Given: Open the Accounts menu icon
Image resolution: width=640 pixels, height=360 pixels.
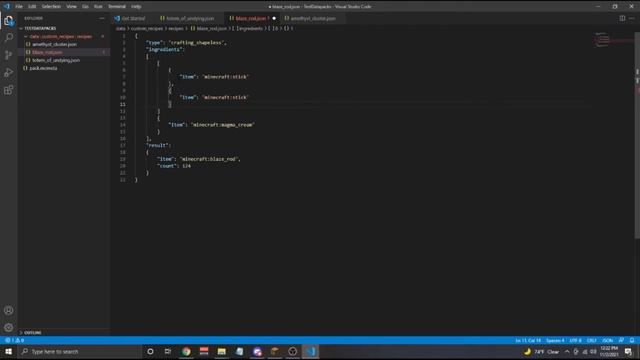Looking at the screenshot, I should click(x=9, y=310).
